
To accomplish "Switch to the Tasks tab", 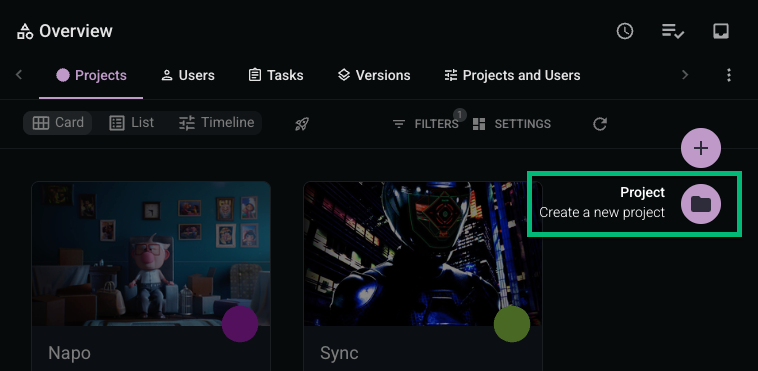I will tap(276, 75).
